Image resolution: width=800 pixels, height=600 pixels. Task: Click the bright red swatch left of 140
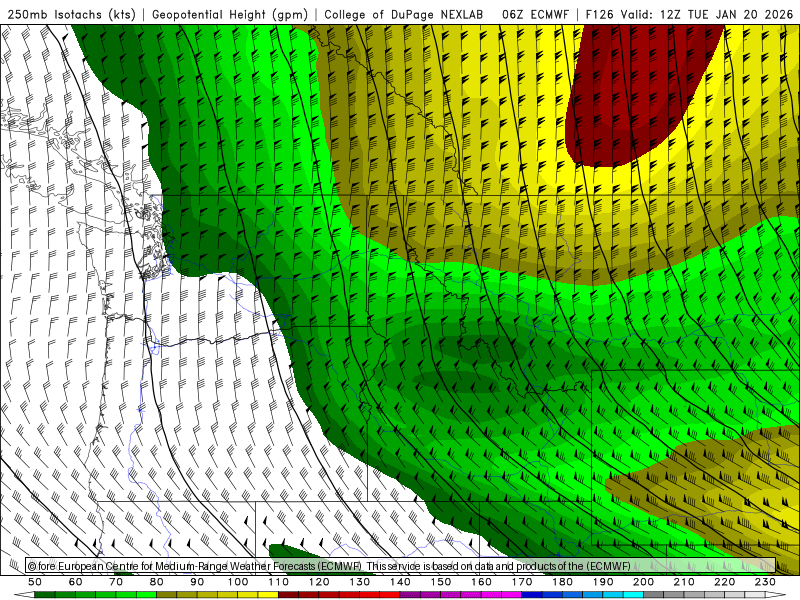point(390,595)
